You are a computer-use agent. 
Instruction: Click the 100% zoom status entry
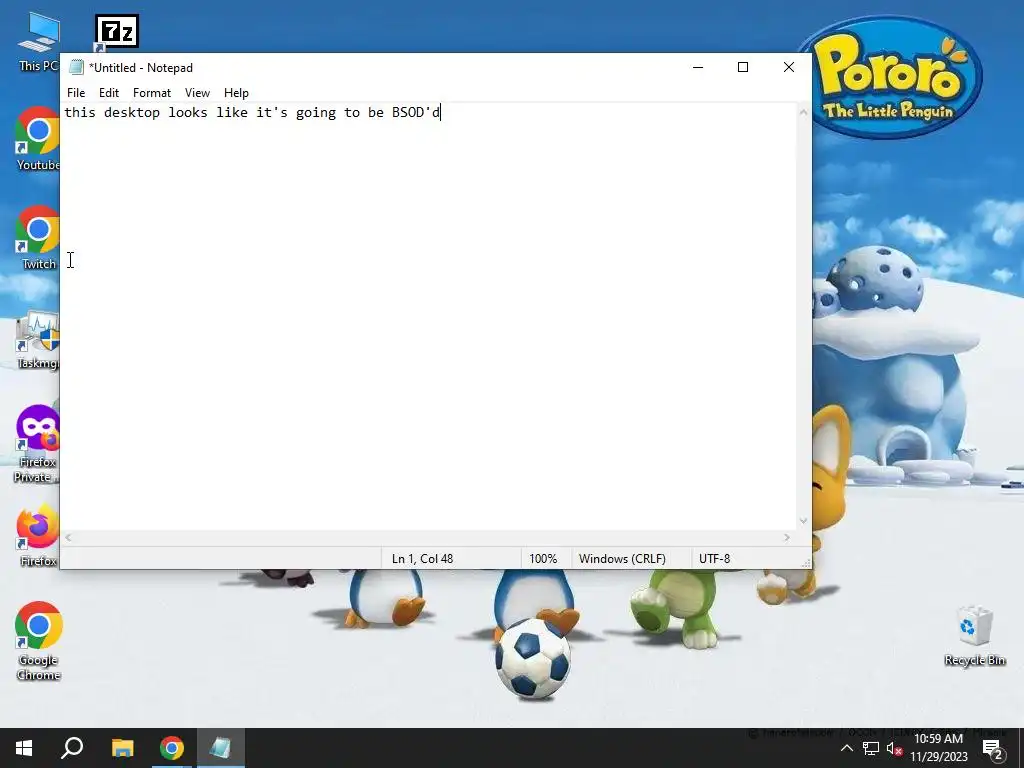[x=543, y=558]
